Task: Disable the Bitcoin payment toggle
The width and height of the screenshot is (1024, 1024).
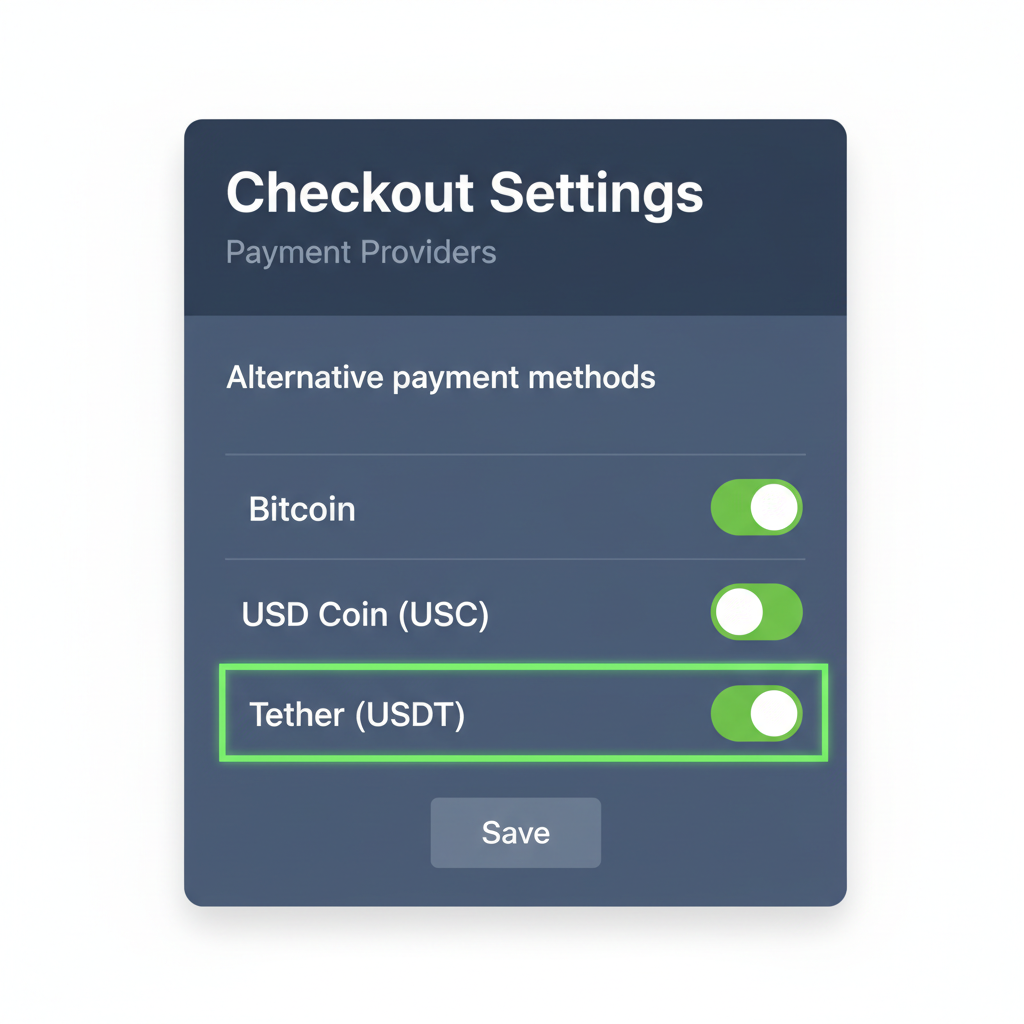Action: 757,508
